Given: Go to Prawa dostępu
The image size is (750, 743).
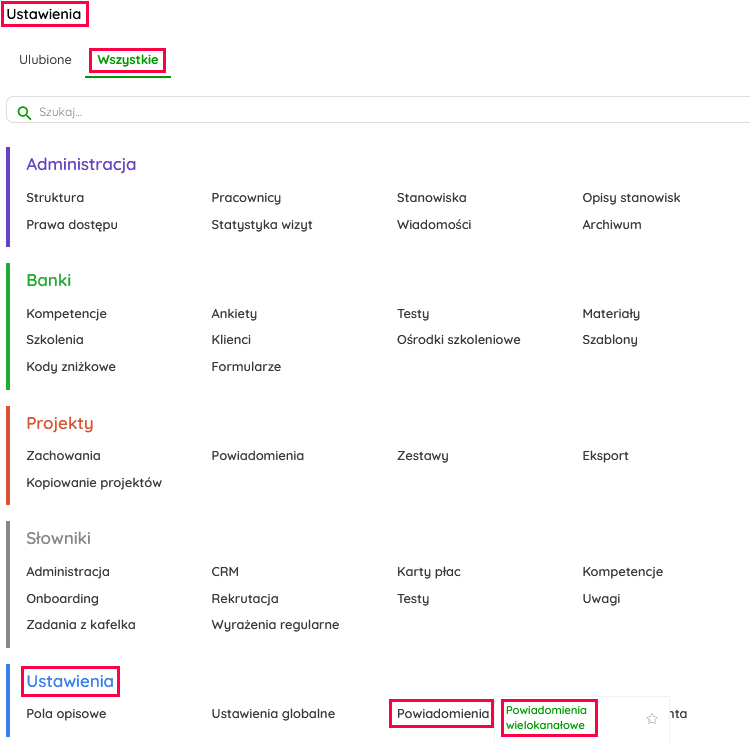Looking at the screenshot, I should pos(72,225).
